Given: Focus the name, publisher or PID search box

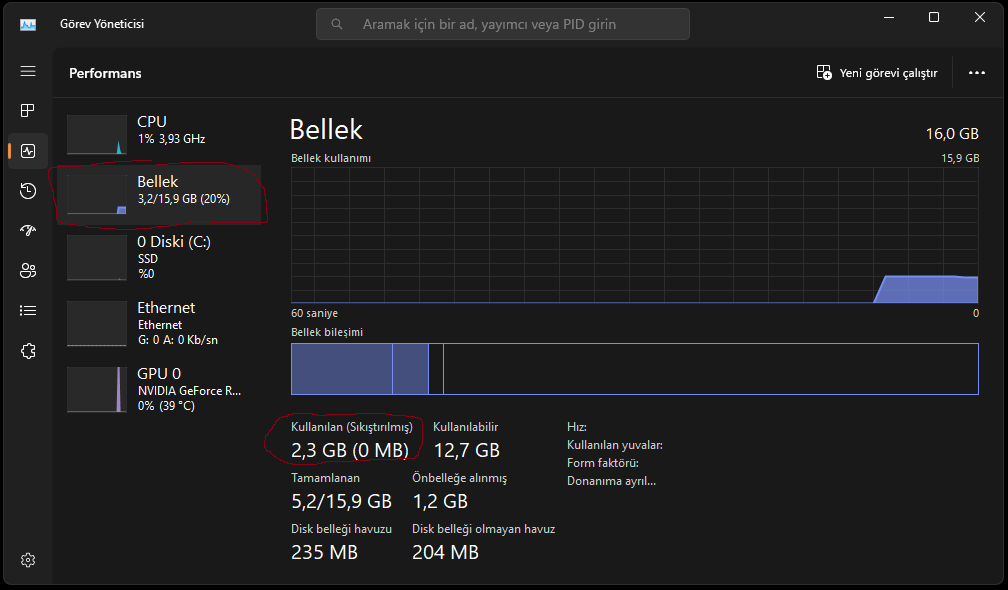Looking at the screenshot, I should 502,24.
